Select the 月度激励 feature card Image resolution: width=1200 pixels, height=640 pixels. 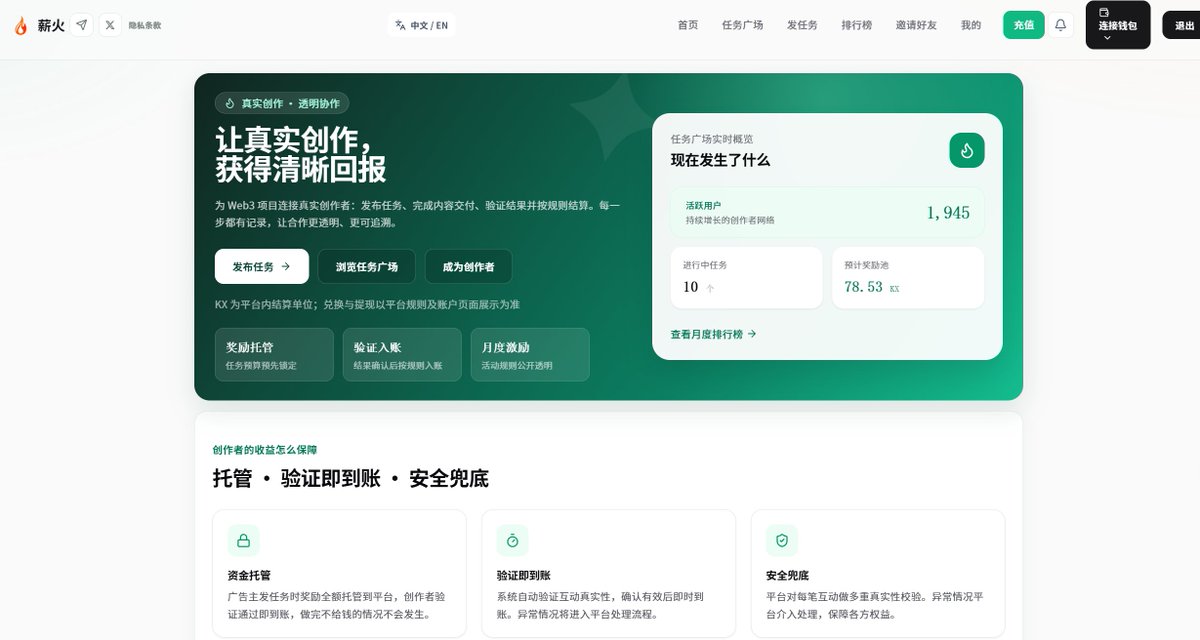pyautogui.click(x=530, y=354)
